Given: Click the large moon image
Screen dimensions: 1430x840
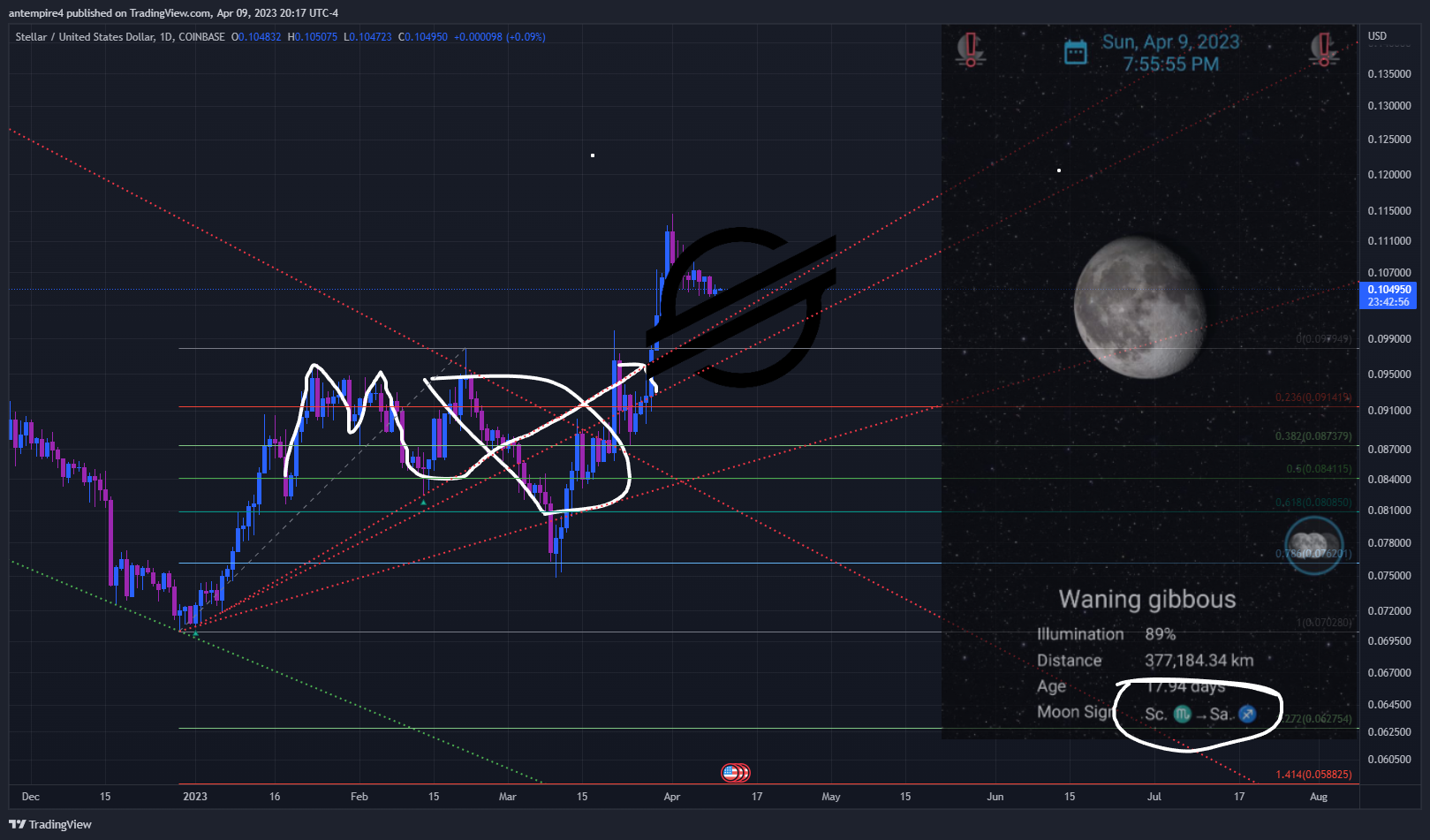Looking at the screenshot, I should click(x=1139, y=307).
